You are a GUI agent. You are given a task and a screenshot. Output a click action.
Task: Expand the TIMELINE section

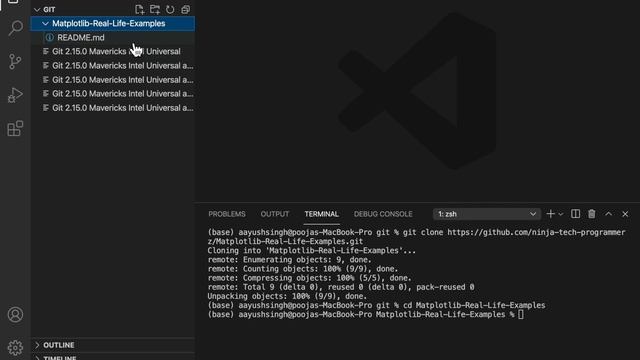(37, 358)
